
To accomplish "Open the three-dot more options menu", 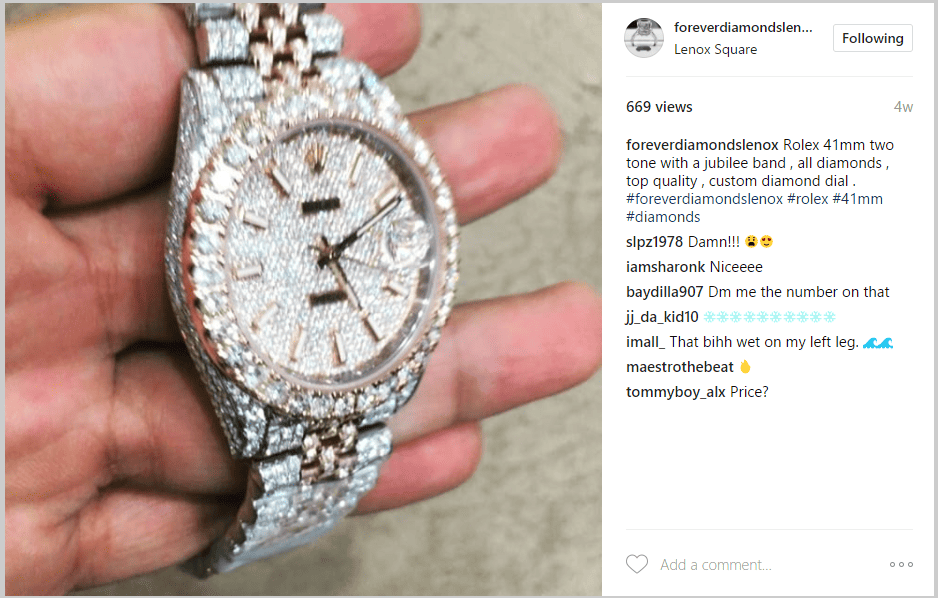I will click(x=901, y=565).
